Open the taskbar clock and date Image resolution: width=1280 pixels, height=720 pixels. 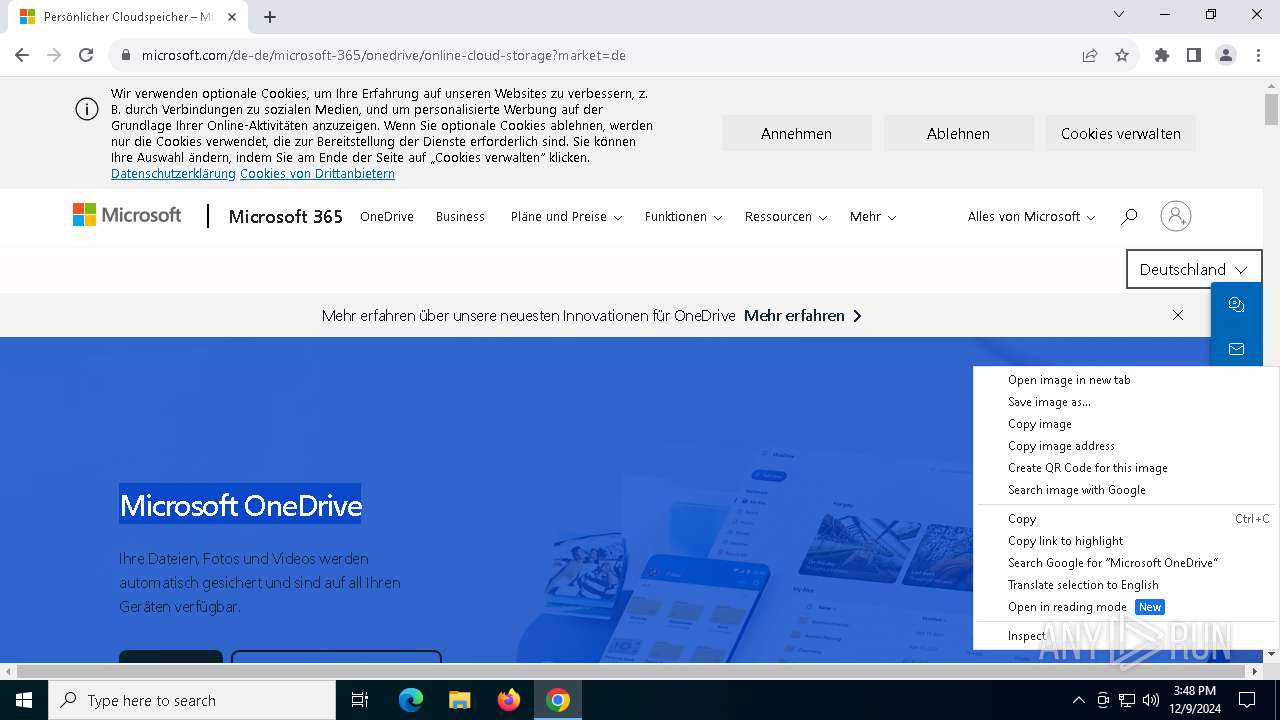[1195, 700]
